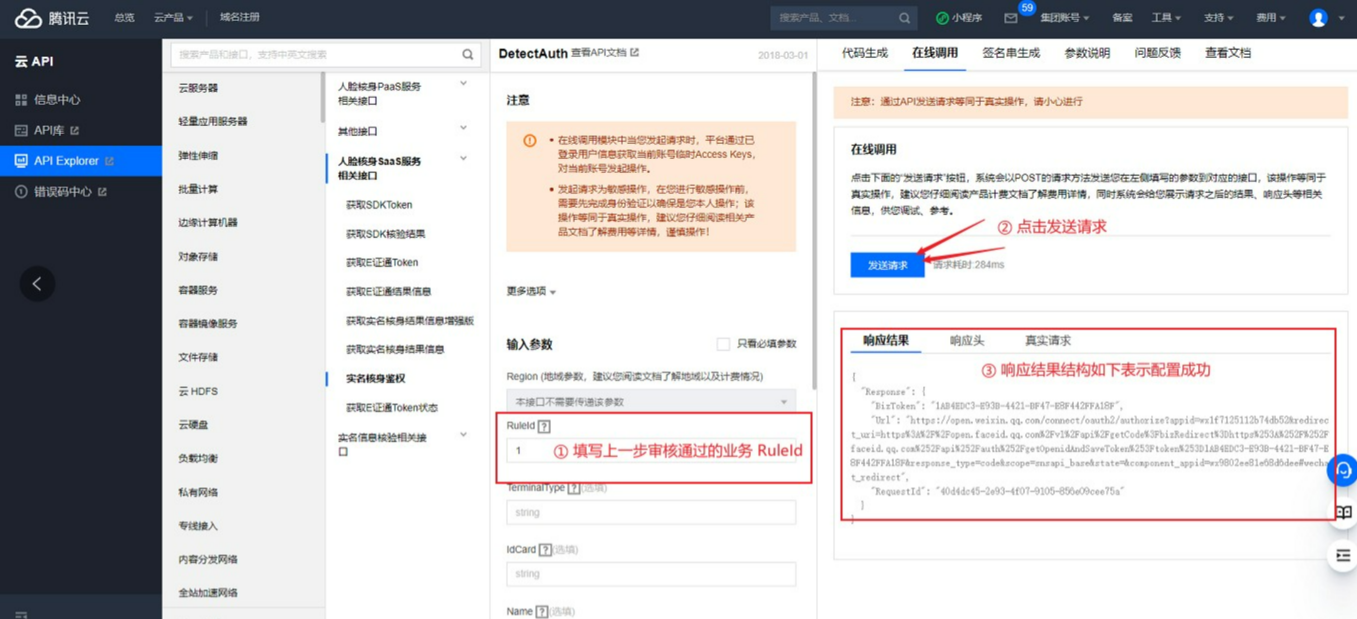This screenshot has height=619, width=1357.
Task: Click the help icon next to RuleId
Action: [x=544, y=426]
